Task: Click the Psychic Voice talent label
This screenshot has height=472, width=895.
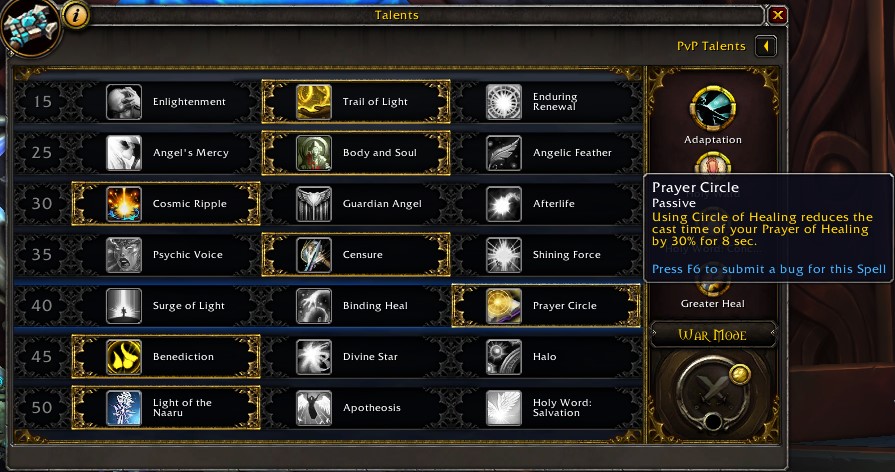Action: (188, 255)
